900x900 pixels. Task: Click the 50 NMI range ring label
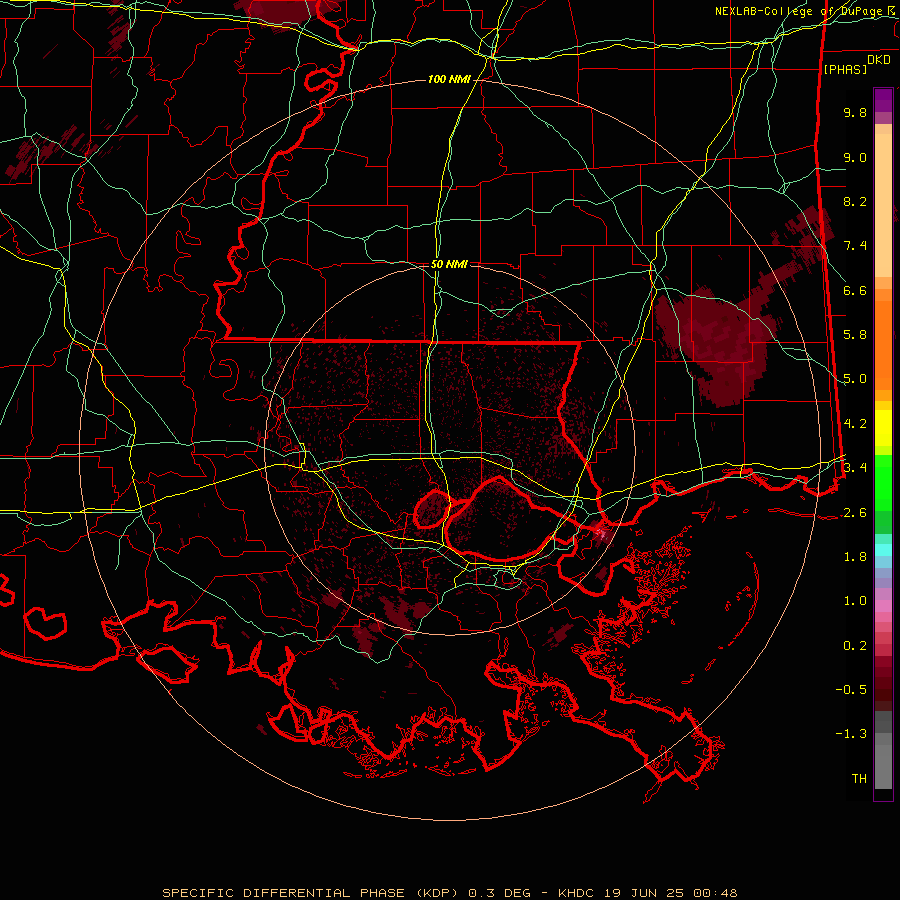[x=449, y=264]
